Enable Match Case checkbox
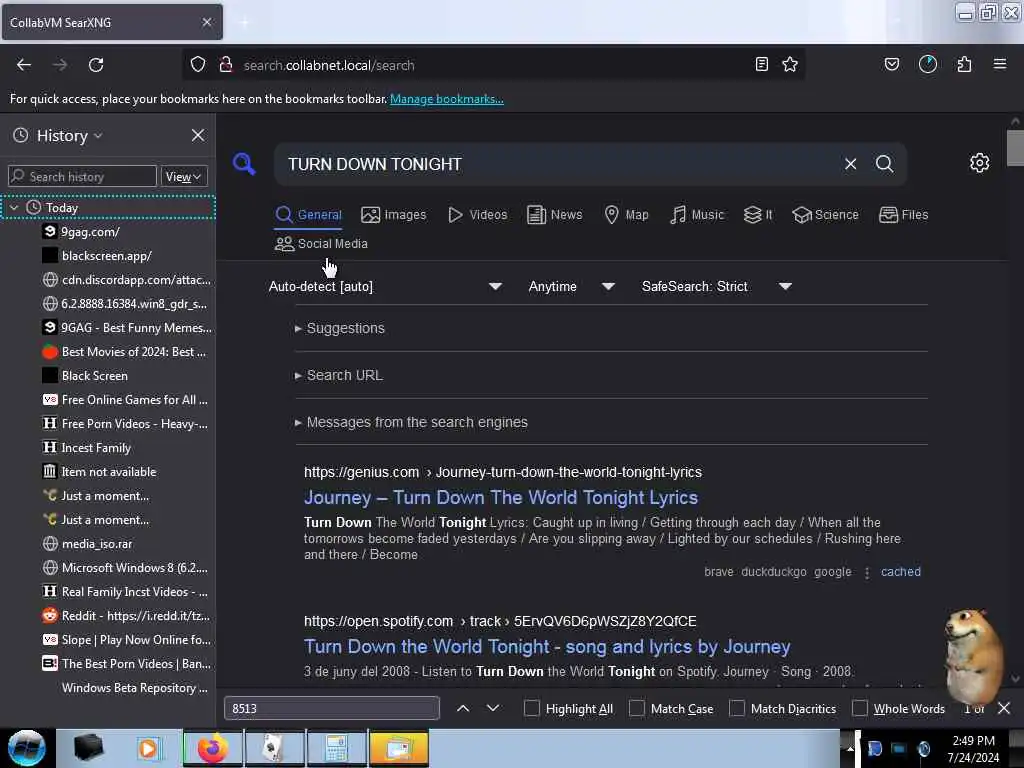This screenshot has height=768, width=1024. pyautogui.click(x=637, y=709)
